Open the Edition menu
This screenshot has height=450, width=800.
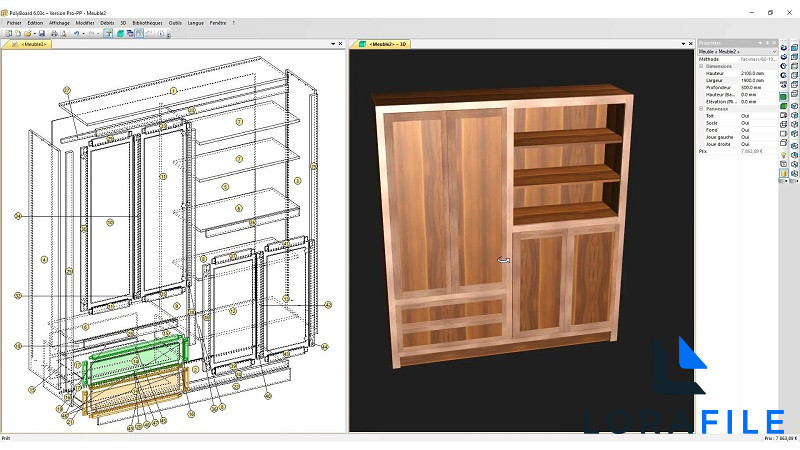tap(35, 23)
